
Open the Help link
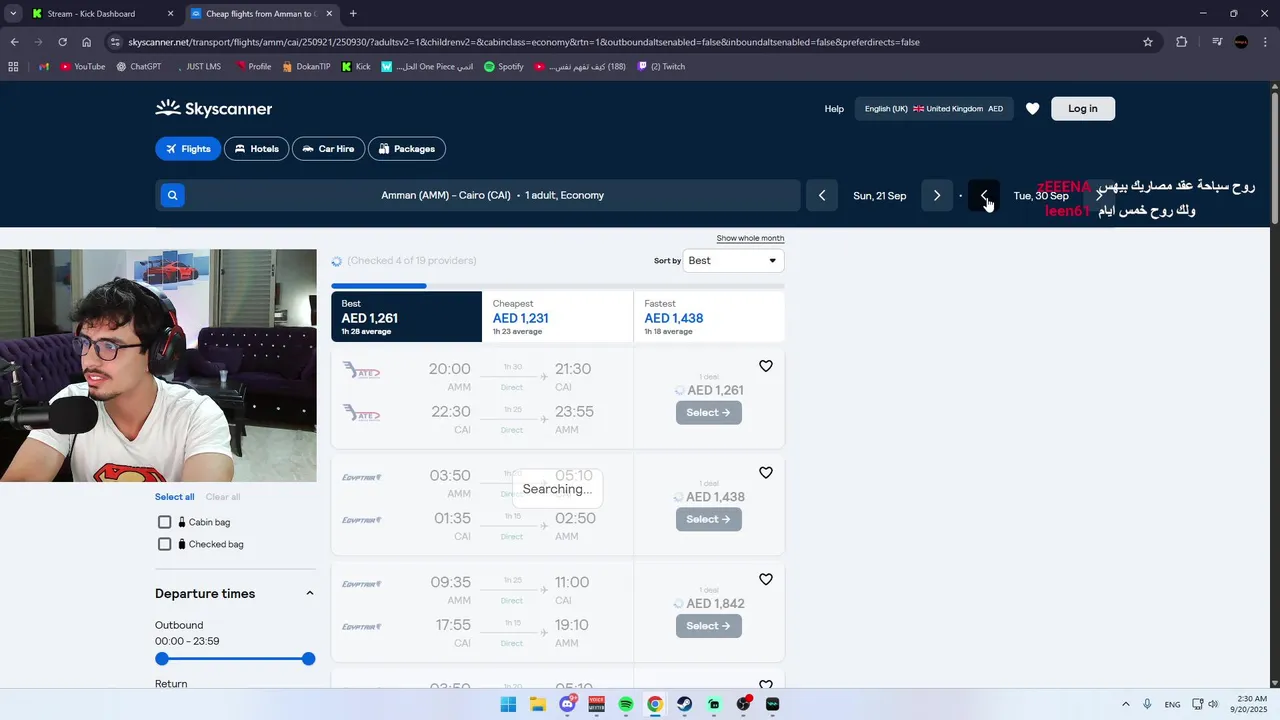tap(834, 109)
